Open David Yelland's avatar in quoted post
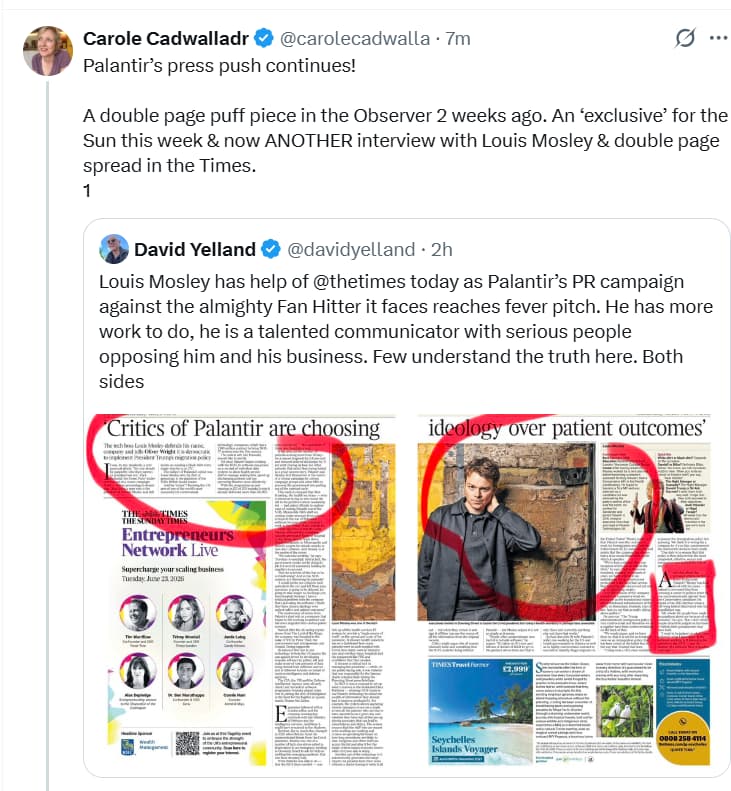Screen dimensions: 731x791 point(115,248)
